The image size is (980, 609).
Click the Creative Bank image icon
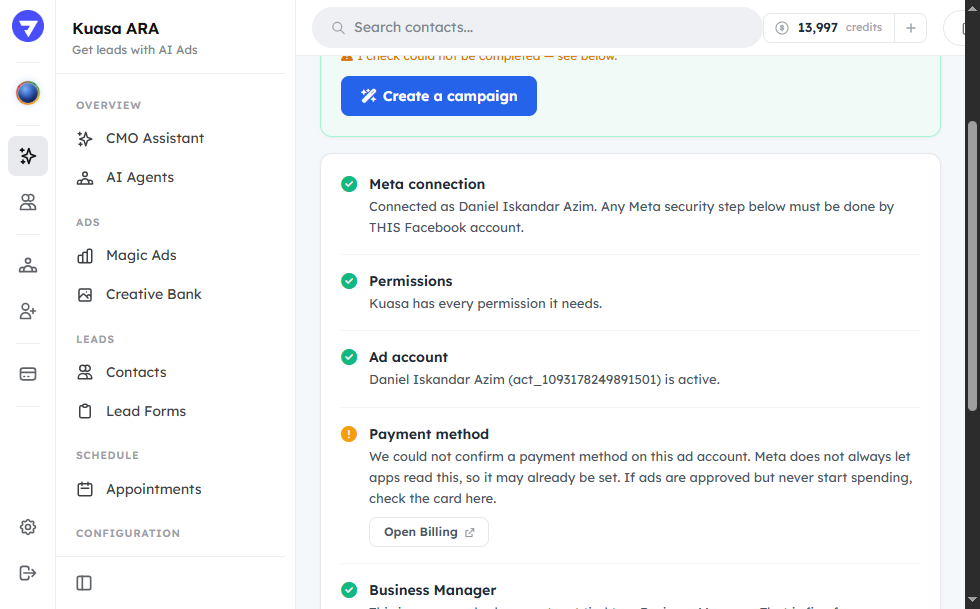pos(85,294)
